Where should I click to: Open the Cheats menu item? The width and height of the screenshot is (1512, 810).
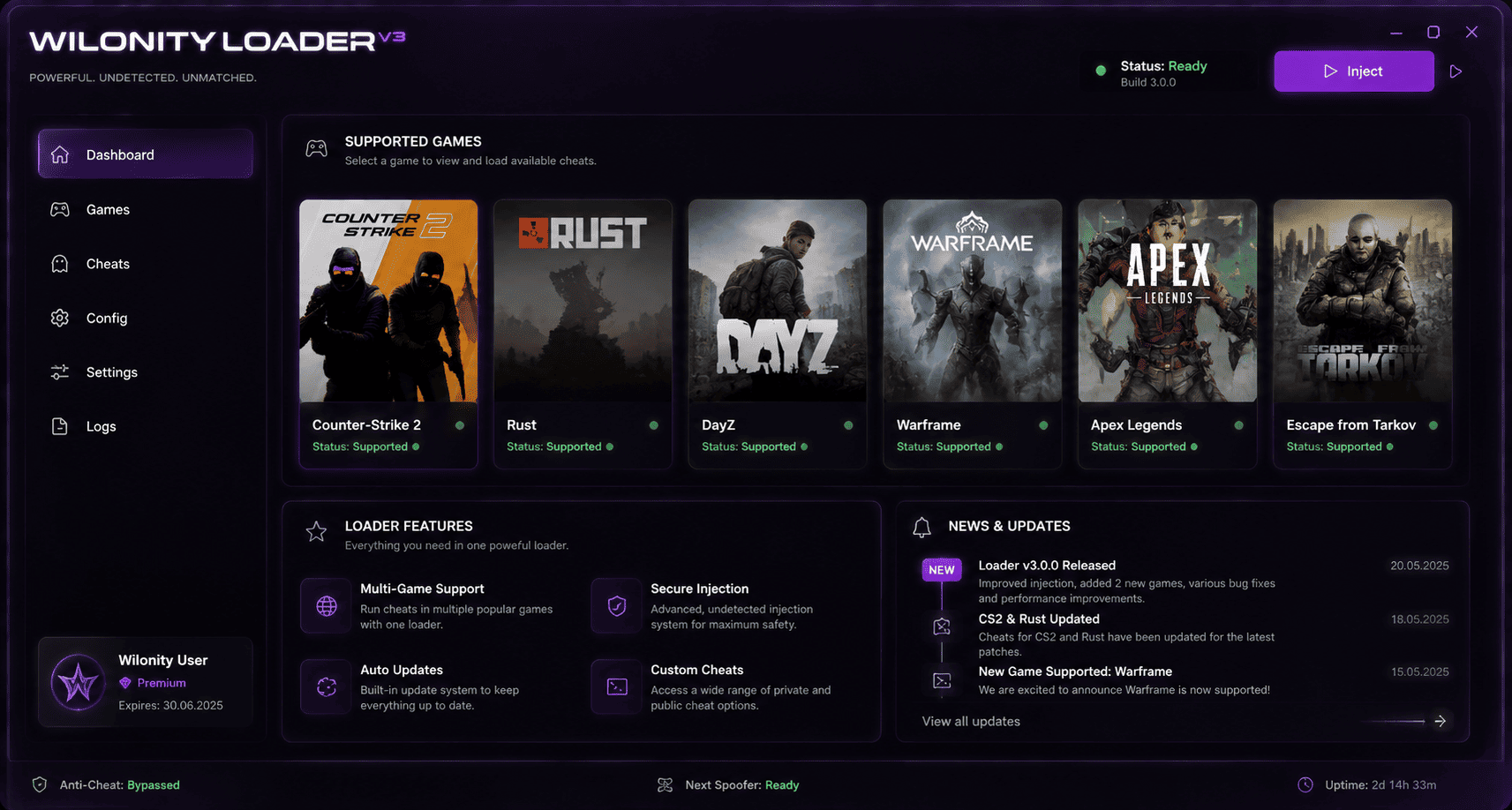[108, 264]
